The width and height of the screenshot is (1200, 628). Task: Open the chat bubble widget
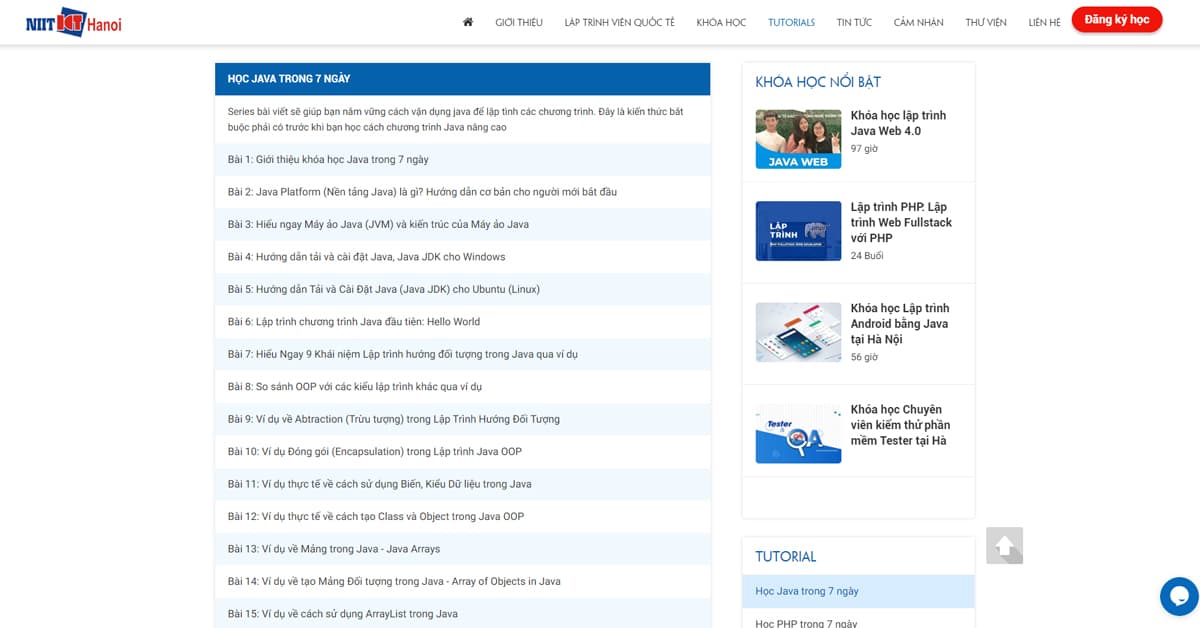click(x=1179, y=596)
